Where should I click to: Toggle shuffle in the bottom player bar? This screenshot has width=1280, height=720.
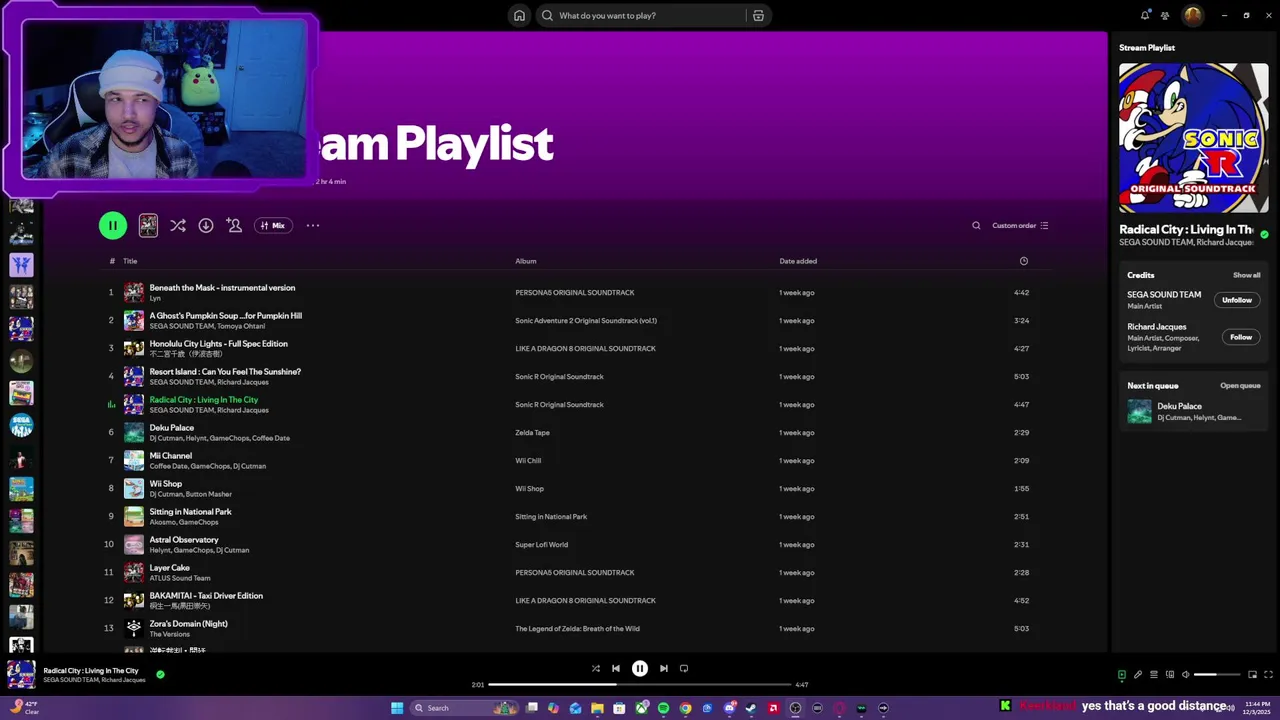(x=596, y=669)
